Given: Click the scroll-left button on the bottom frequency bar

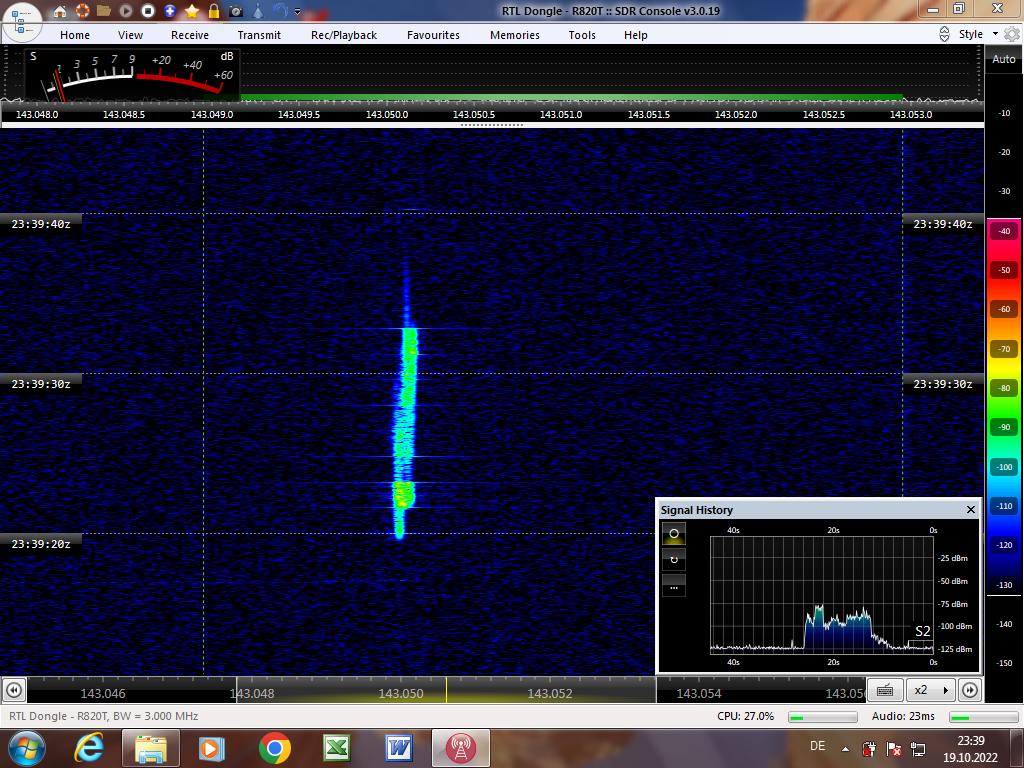Looking at the screenshot, I should click(x=14, y=690).
